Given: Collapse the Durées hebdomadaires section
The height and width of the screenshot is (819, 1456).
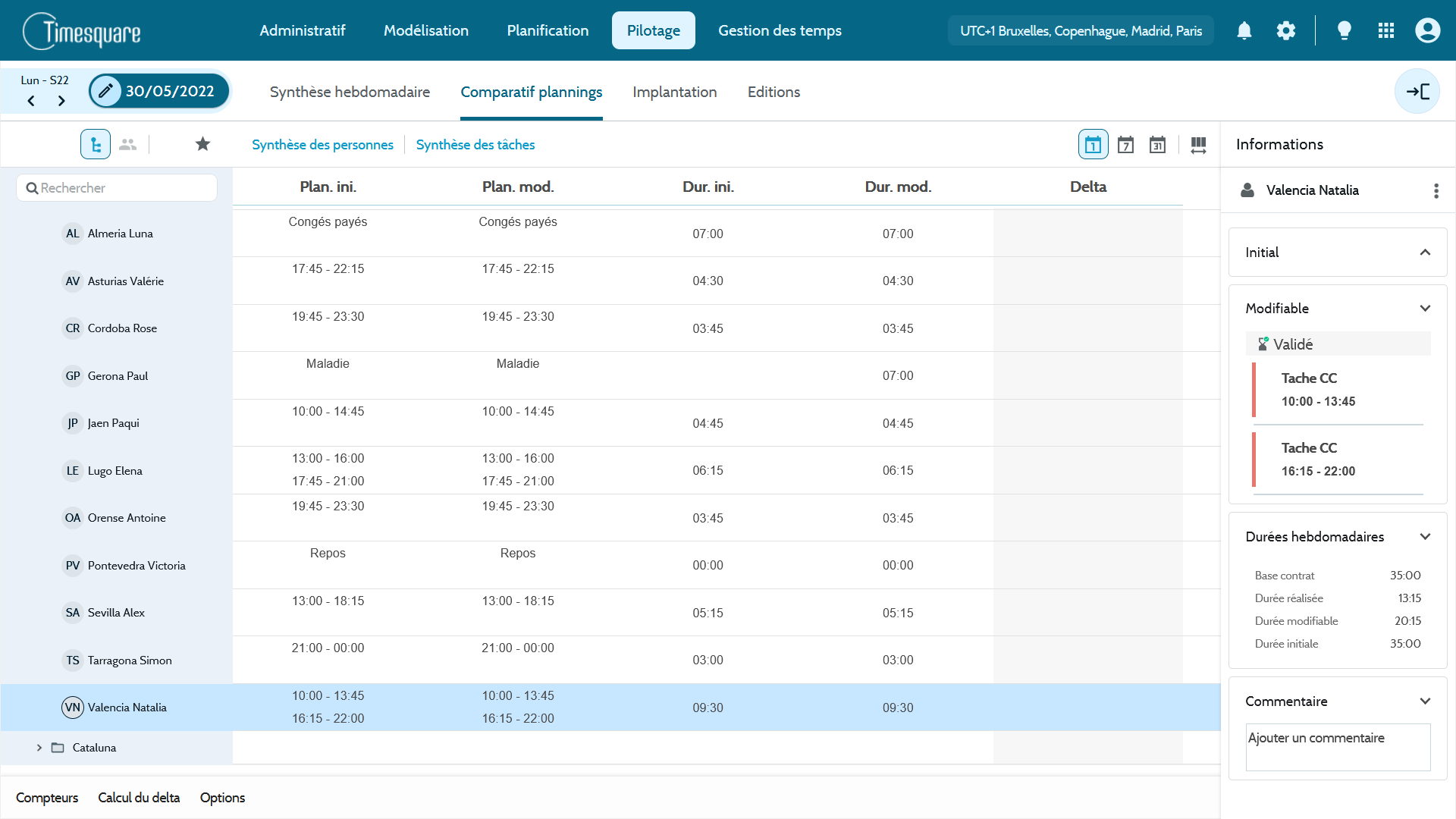Looking at the screenshot, I should tap(1425, 537).
